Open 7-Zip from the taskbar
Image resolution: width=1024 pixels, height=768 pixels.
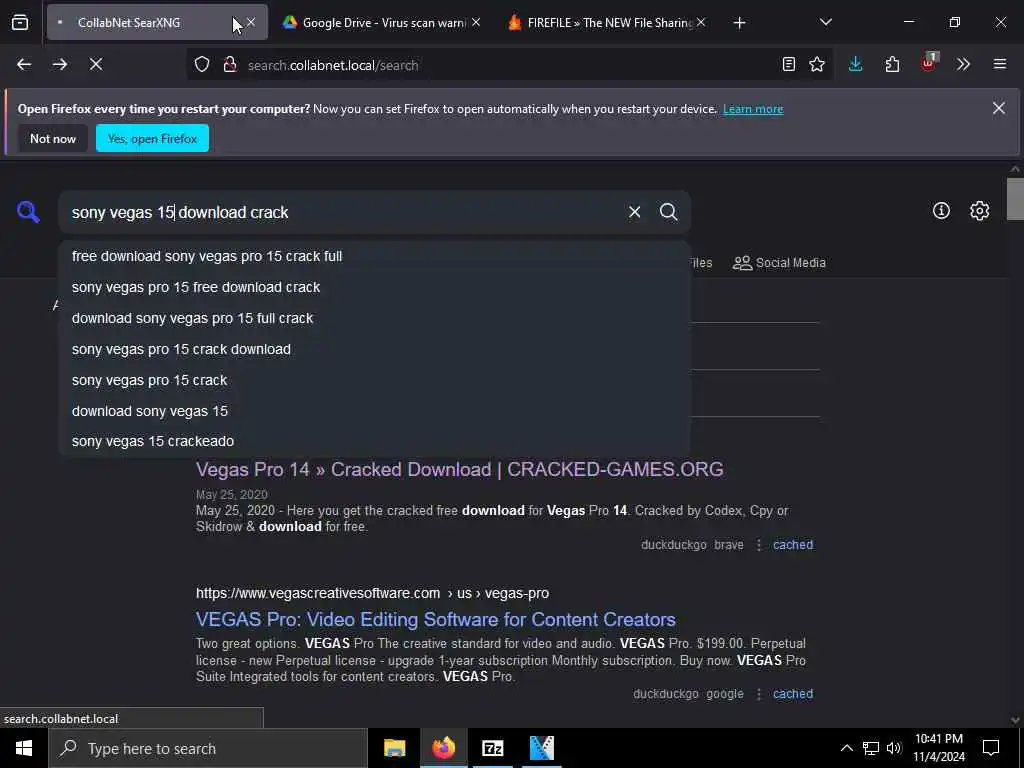(x=492, y=748)
